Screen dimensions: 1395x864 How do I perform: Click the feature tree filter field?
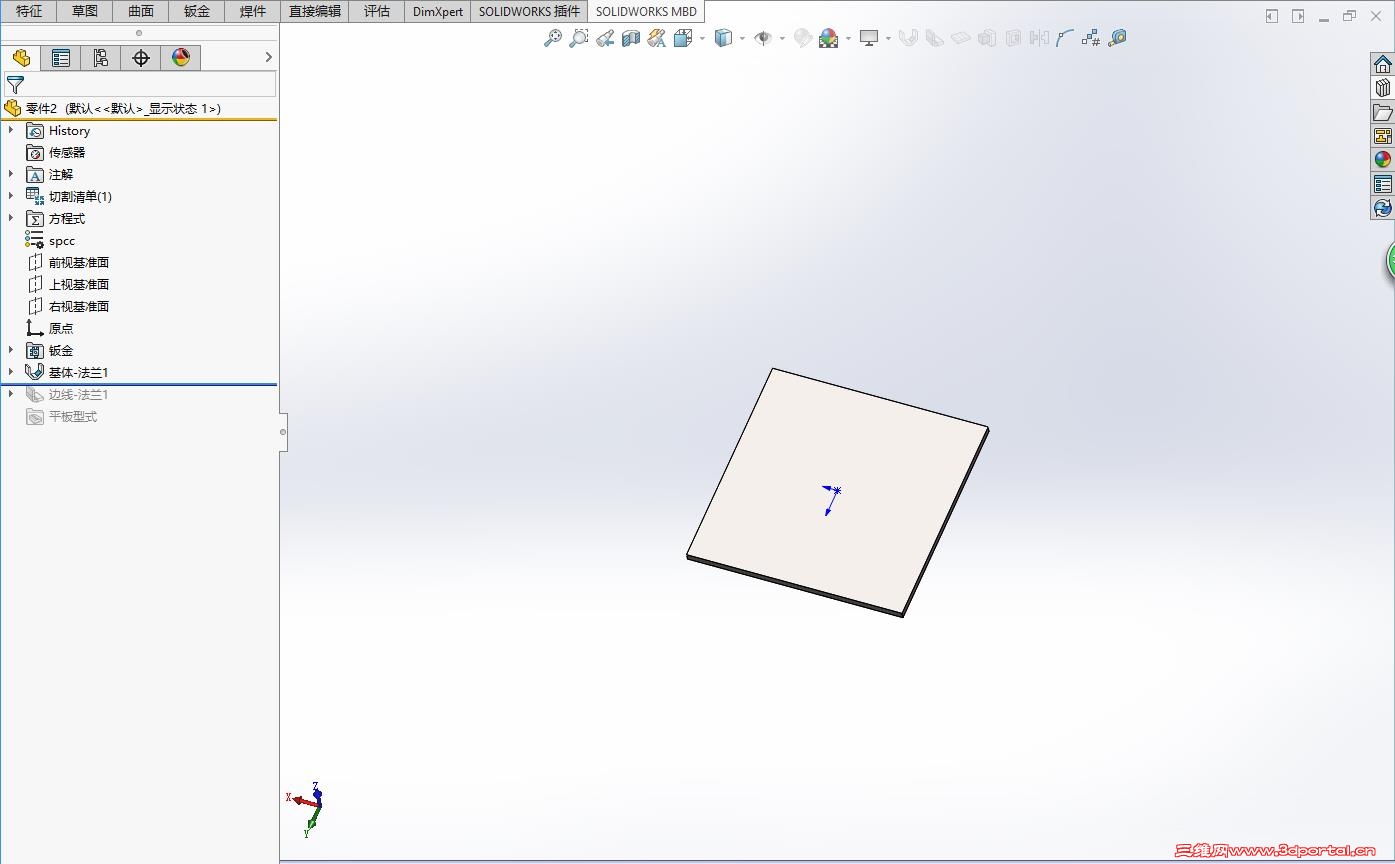[x=140, y=85]
